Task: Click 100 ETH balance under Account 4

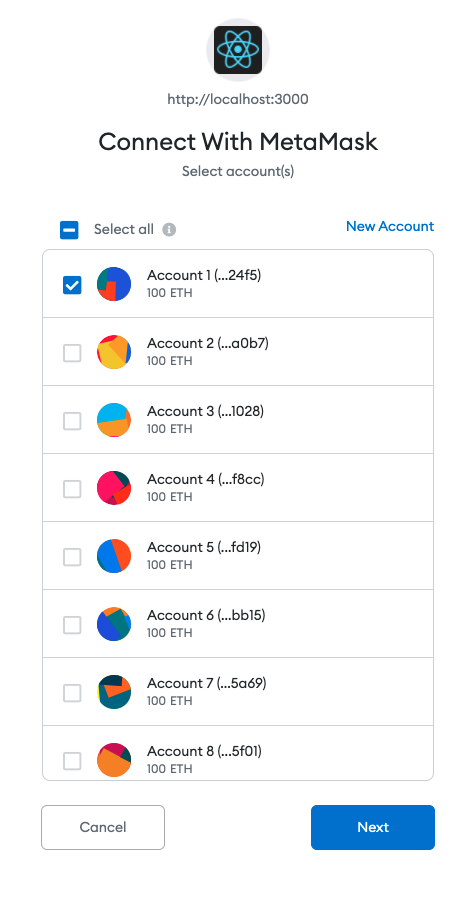Action: (170, 496)
